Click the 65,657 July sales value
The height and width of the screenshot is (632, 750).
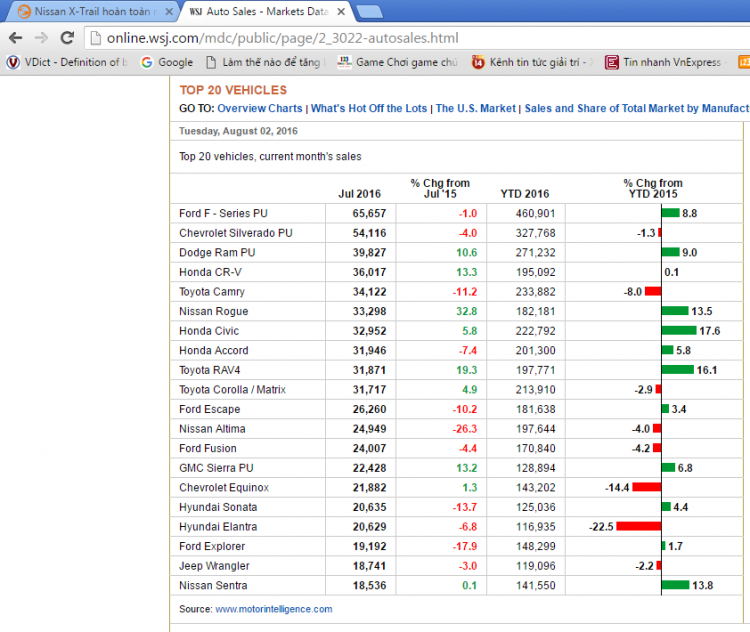[369, 213]
